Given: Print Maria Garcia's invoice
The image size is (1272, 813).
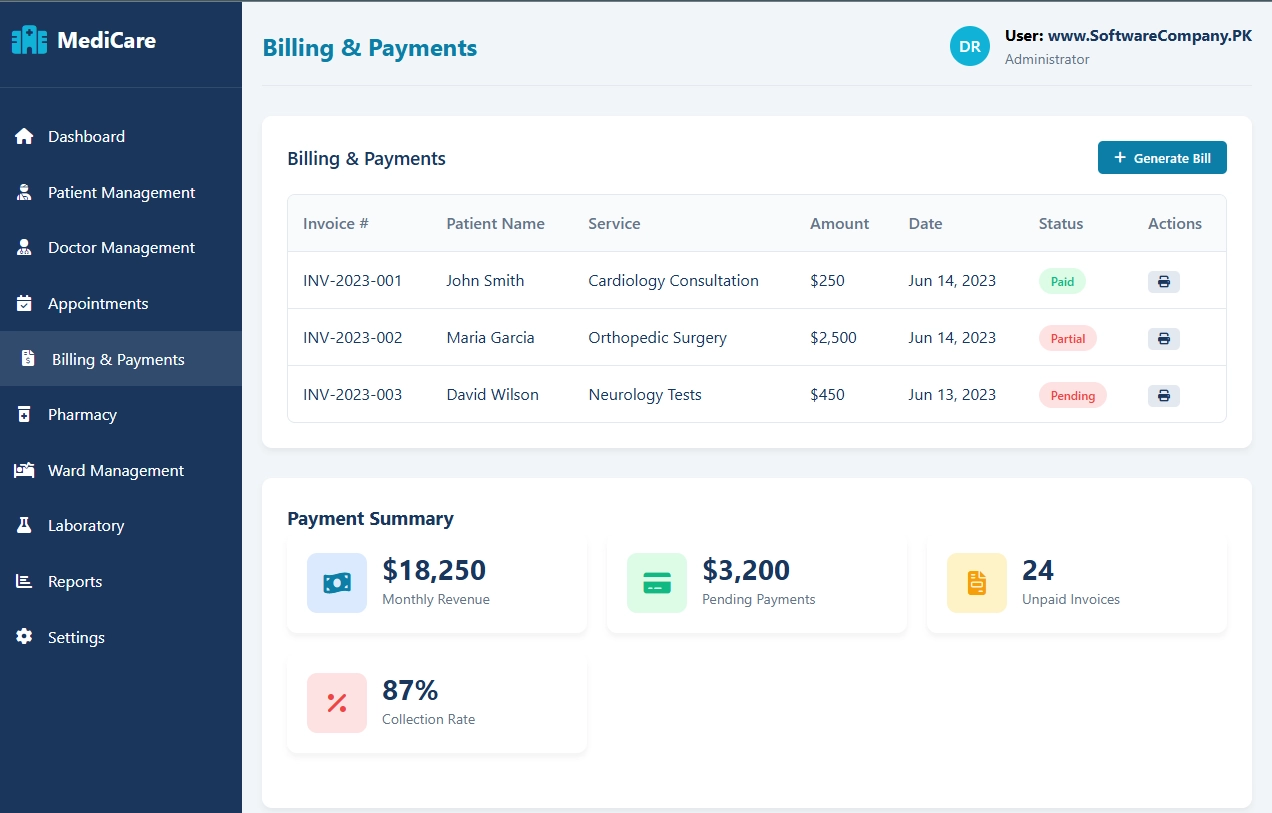Looking at the screenshot, I should tap(1163, 338).
